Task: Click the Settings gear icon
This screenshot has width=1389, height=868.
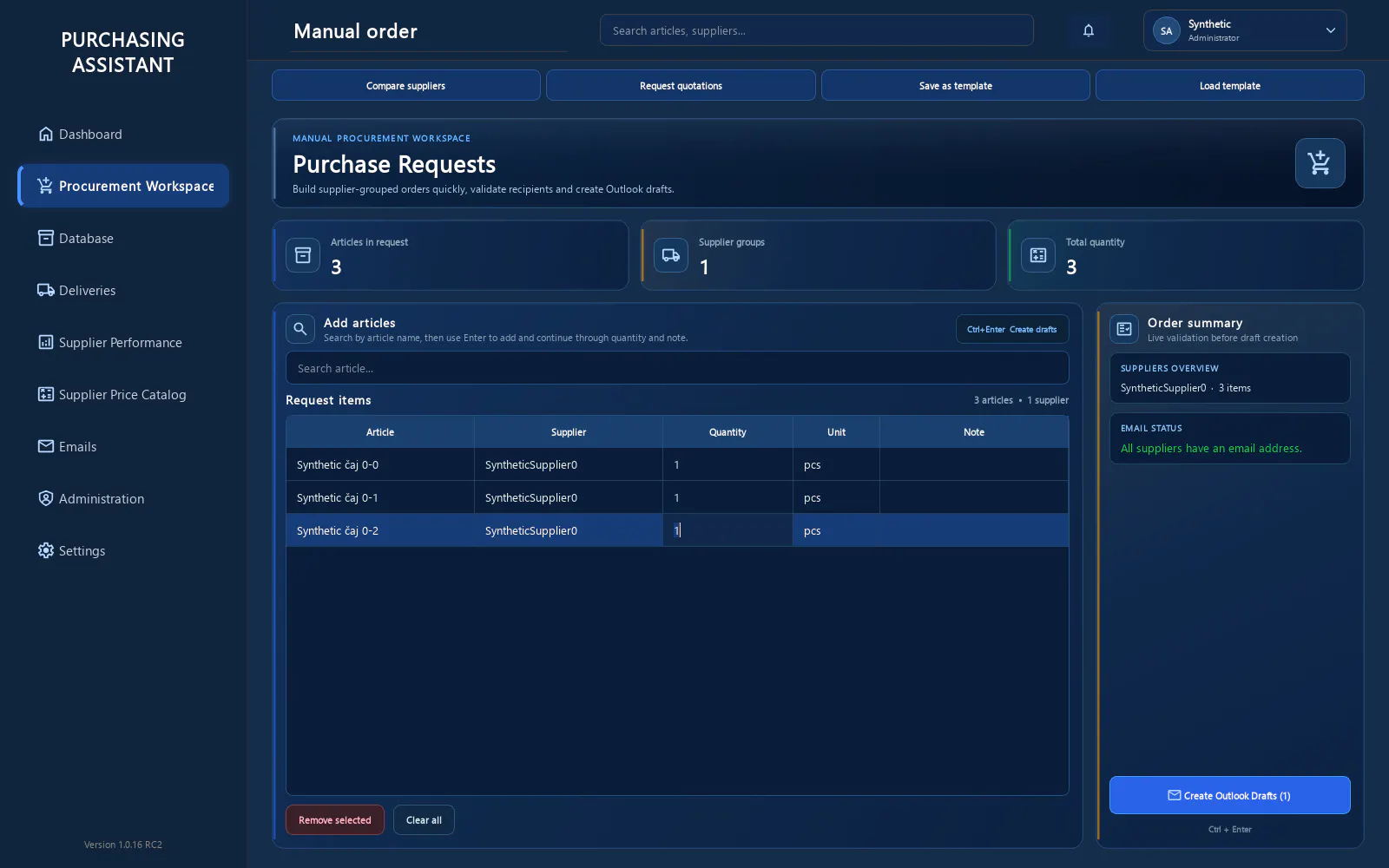Action: [46, 550]
